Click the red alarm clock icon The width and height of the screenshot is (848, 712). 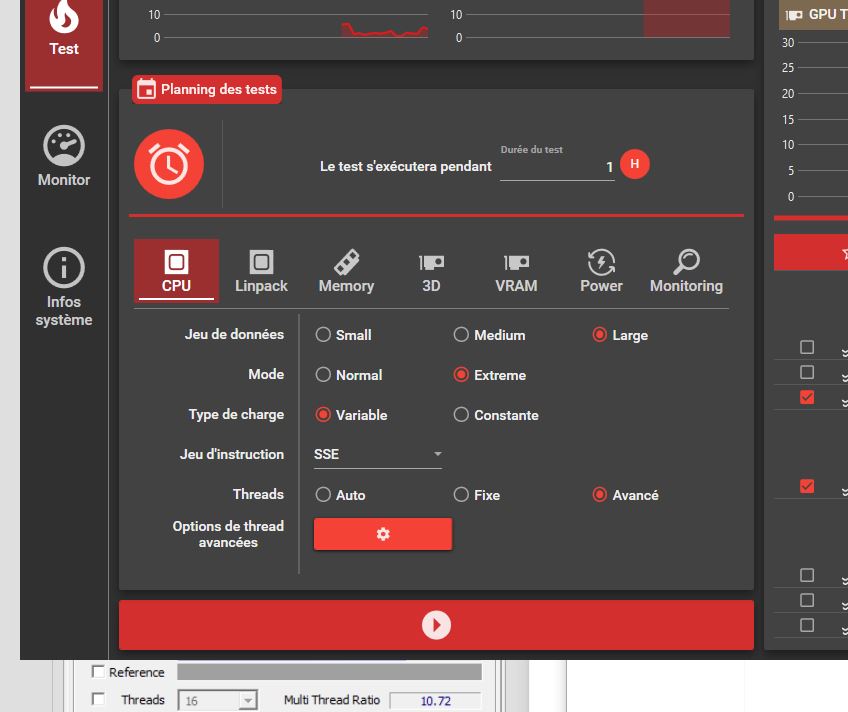169,164
